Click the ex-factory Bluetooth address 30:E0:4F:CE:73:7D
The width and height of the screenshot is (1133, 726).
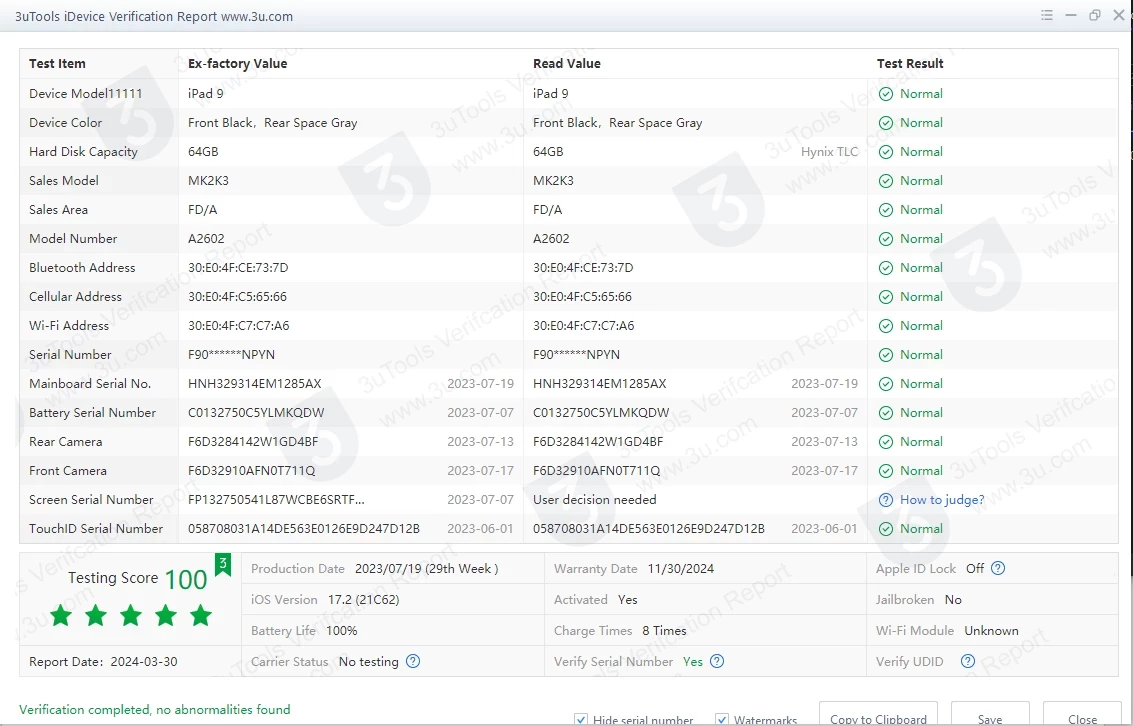238,268
